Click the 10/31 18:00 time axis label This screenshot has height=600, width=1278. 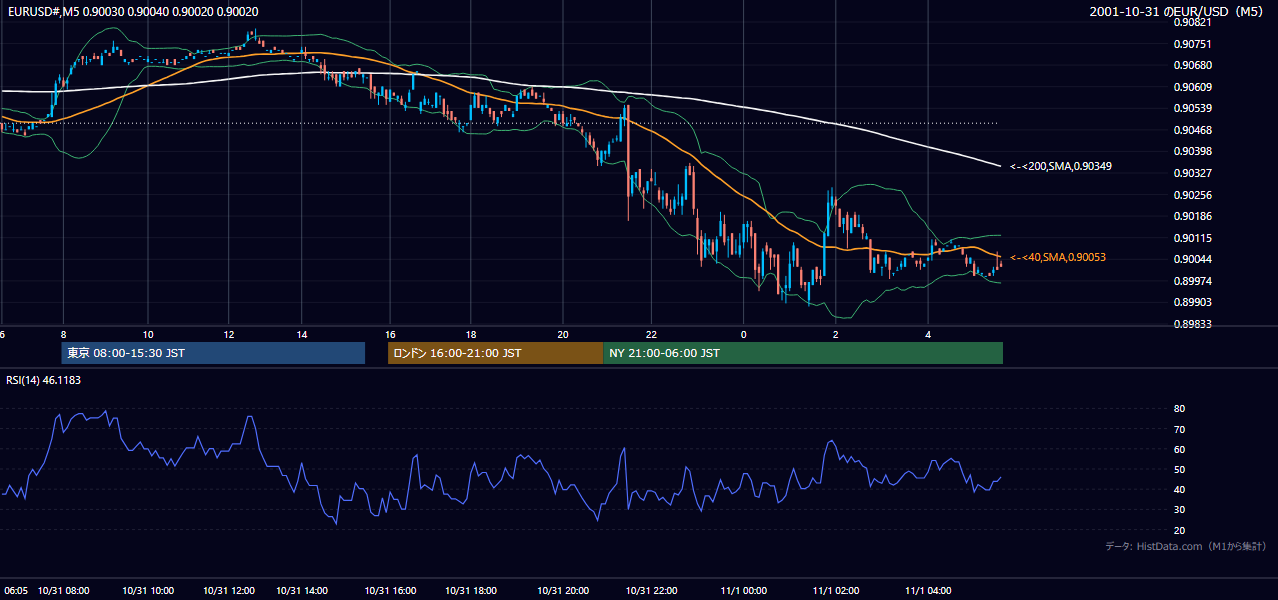(471, 591)
